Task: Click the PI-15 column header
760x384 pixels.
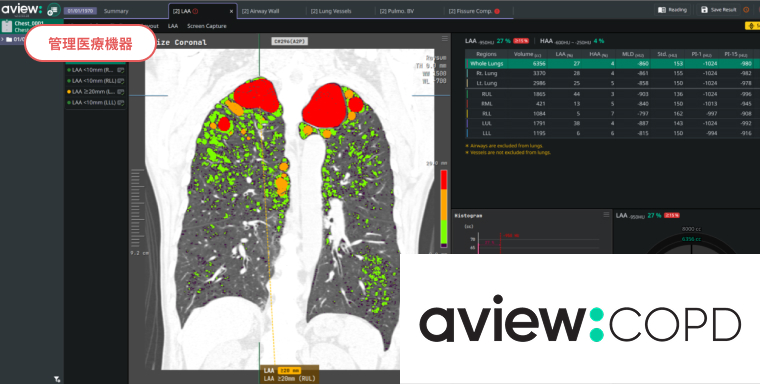Action: [x=737, y=54]
